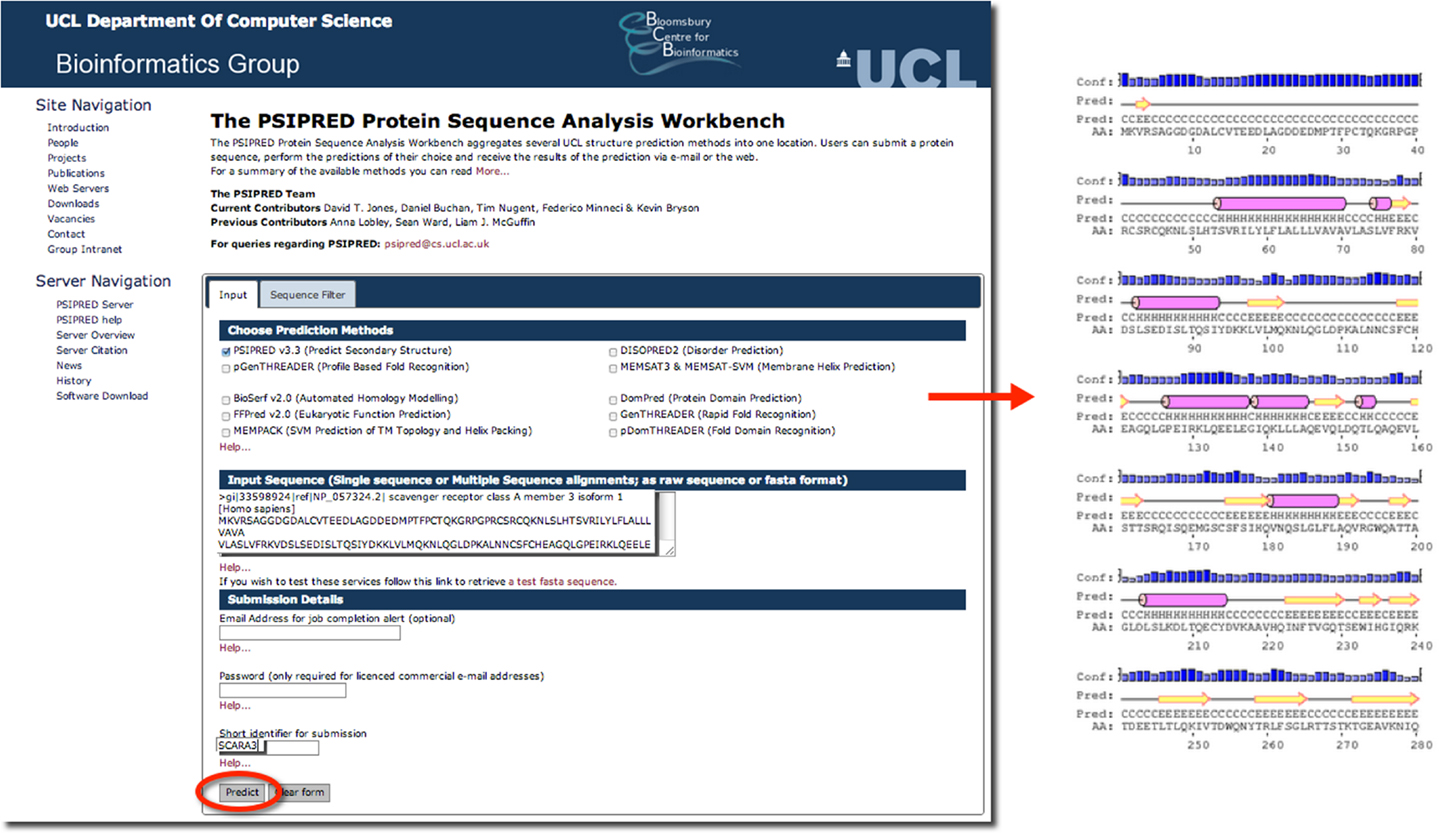Viewport: 1439px width, 835px height.
Task: Enable PSIPRED v3.3 secondary structure checkbox
Action: tap(225, 352)
